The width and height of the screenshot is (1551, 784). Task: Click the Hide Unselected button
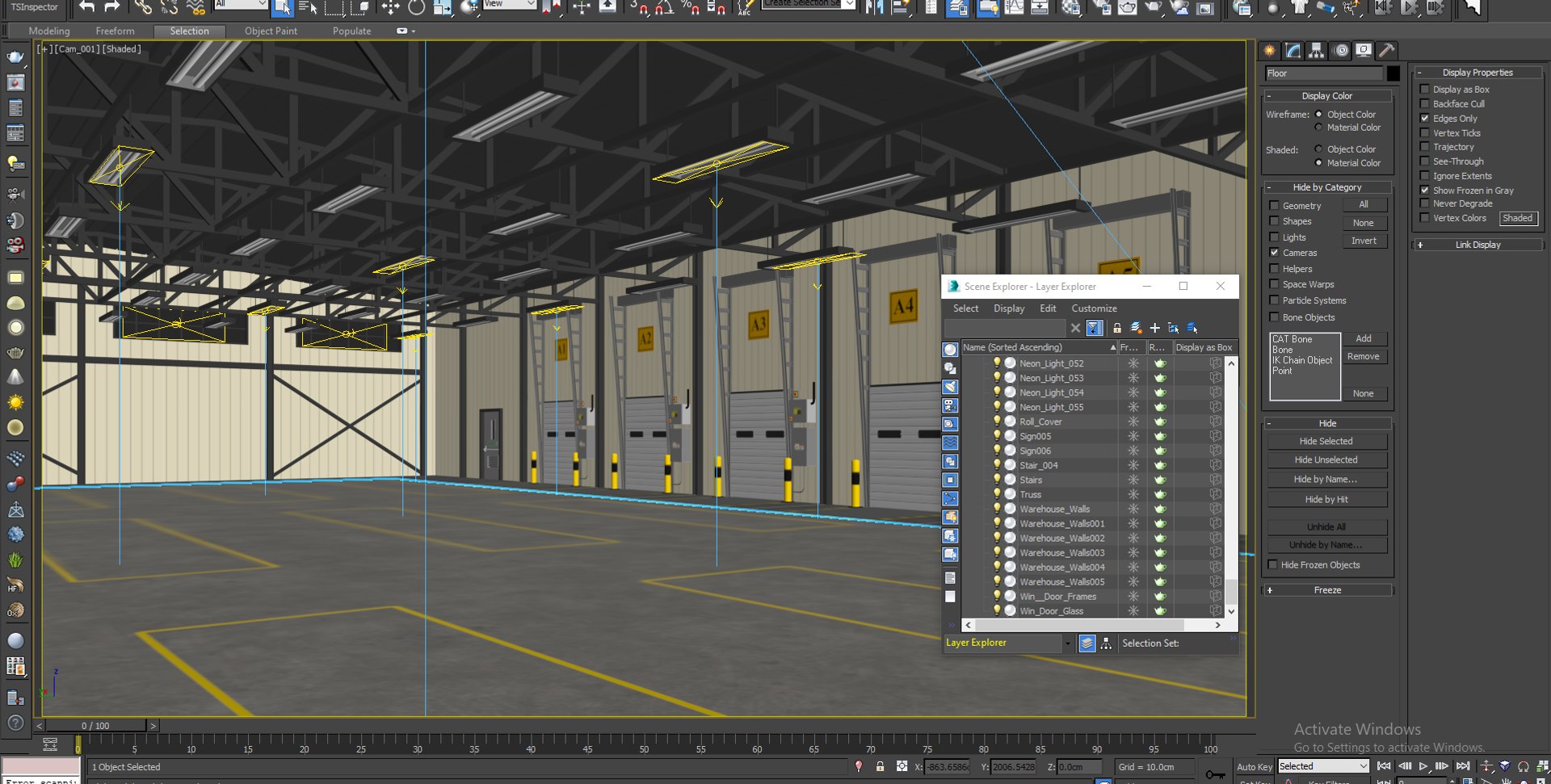point(1326,460)
